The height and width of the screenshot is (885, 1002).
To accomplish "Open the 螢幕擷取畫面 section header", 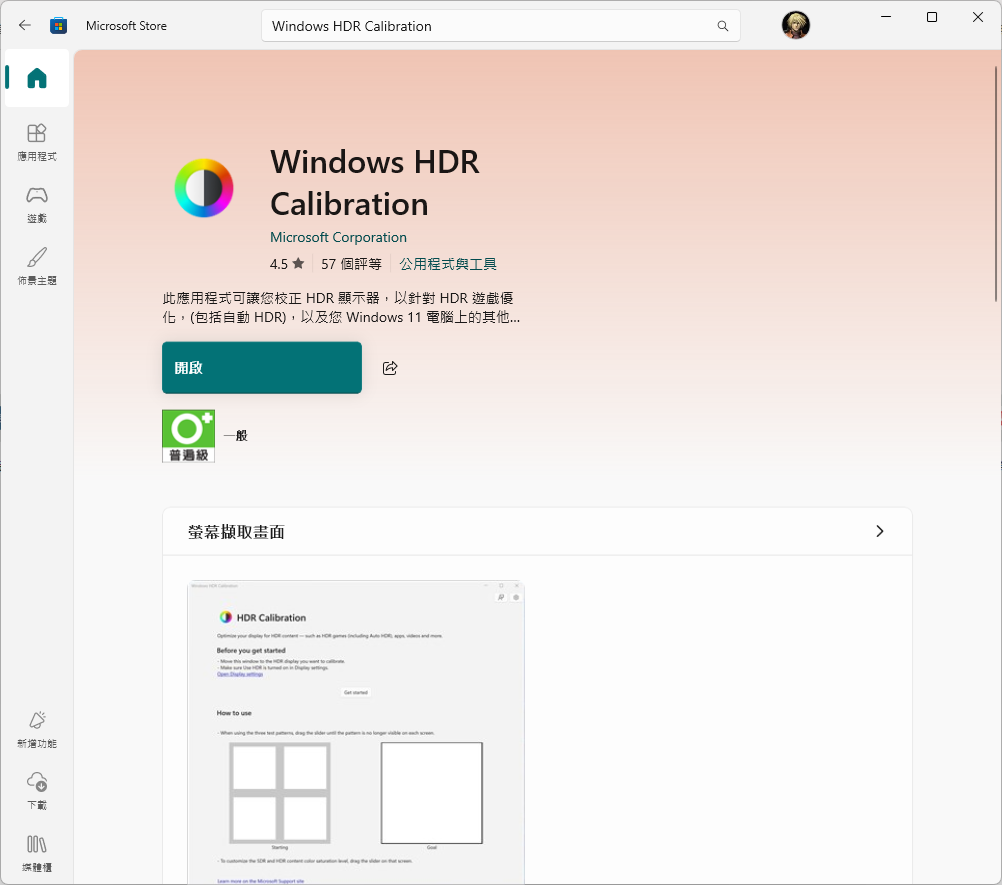I will click(537, 532).
